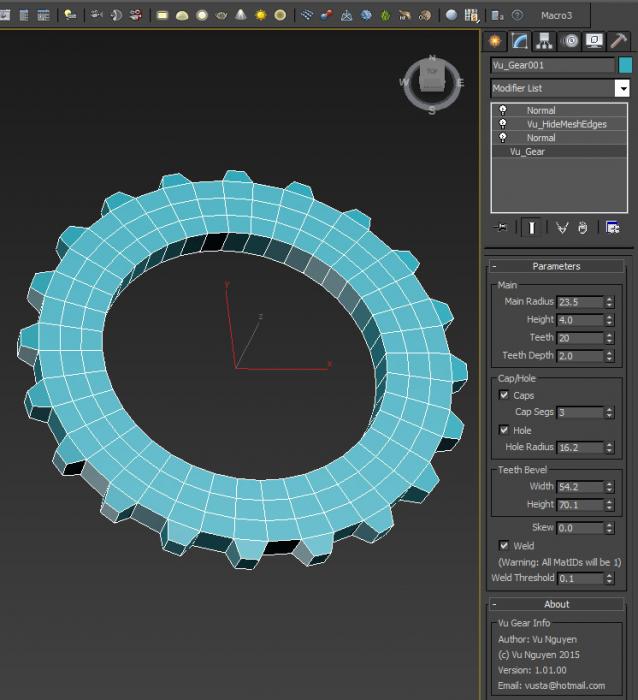This screenshot has width=638, height=700.
Task: Click the Pin Stack icon
Action: (500, 228)
